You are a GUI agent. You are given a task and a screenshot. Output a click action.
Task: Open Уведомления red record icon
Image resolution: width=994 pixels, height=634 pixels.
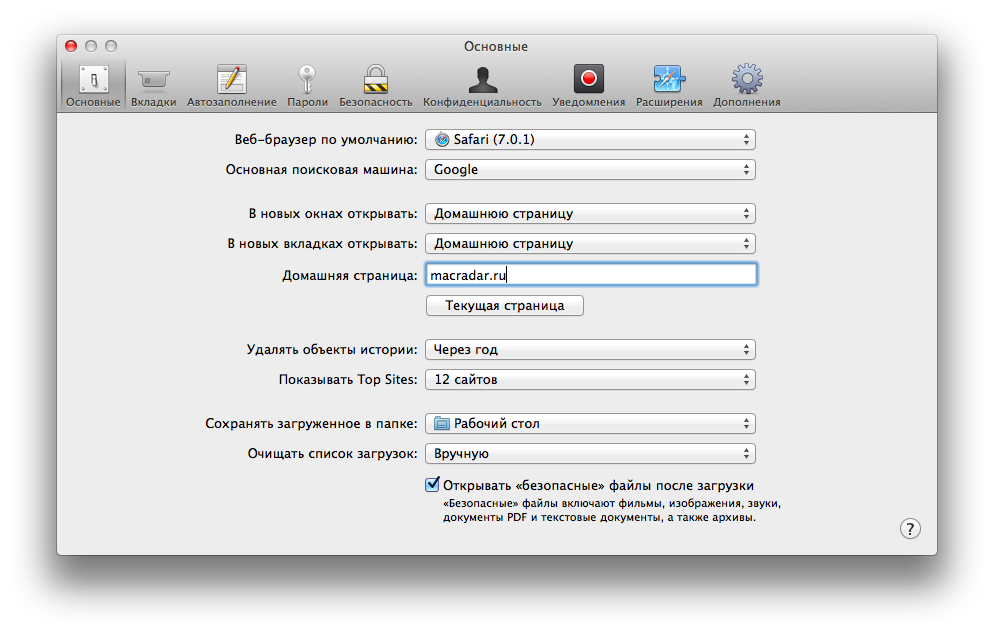pyautogui.click(x=588, y=80)
